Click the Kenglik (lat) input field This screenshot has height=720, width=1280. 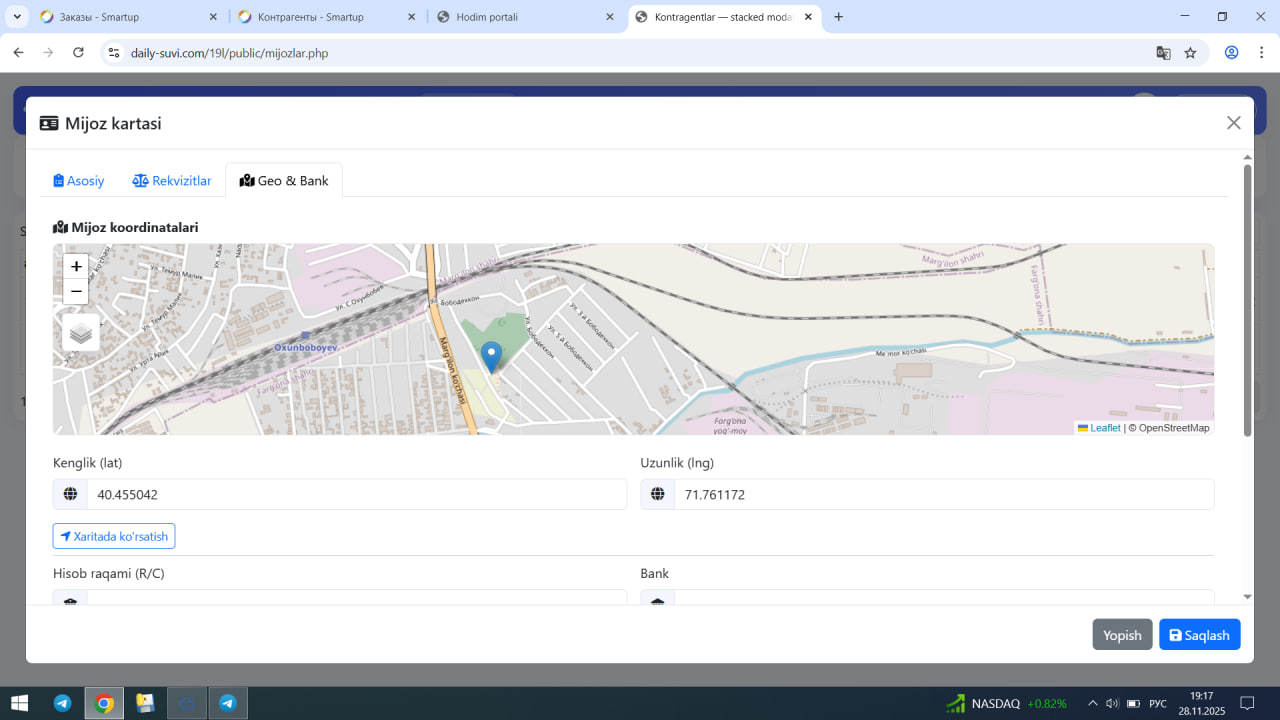coord(356,495)
